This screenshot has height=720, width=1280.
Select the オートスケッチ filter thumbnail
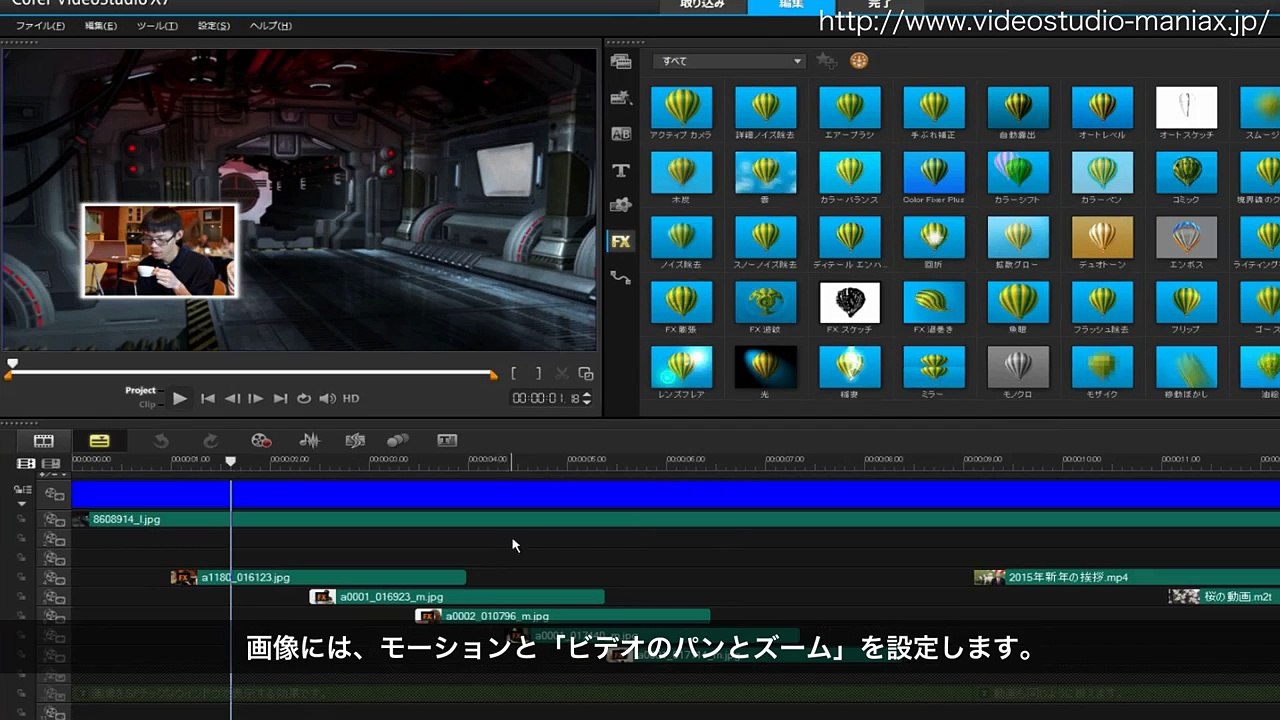(1186, 108)
